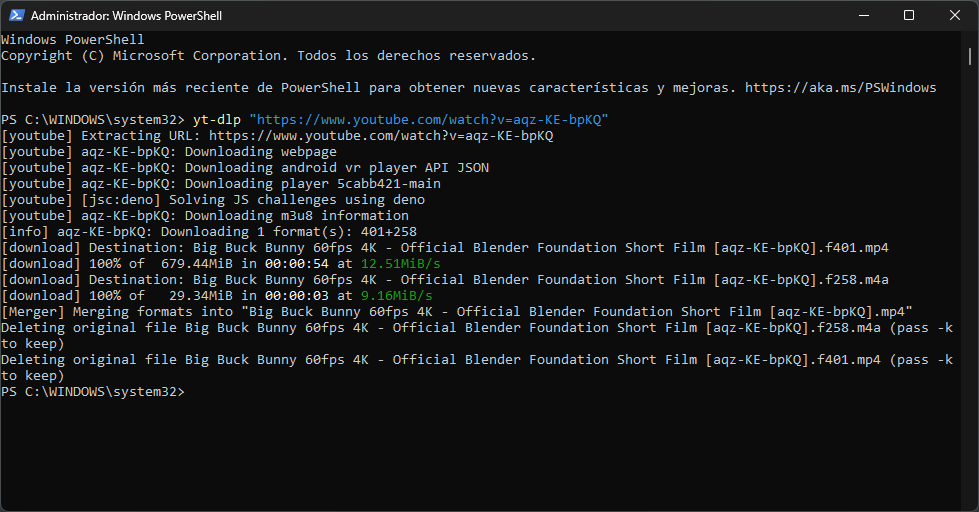Click the 'Deleting original file' .f258.m4a line

pos(477,335)
